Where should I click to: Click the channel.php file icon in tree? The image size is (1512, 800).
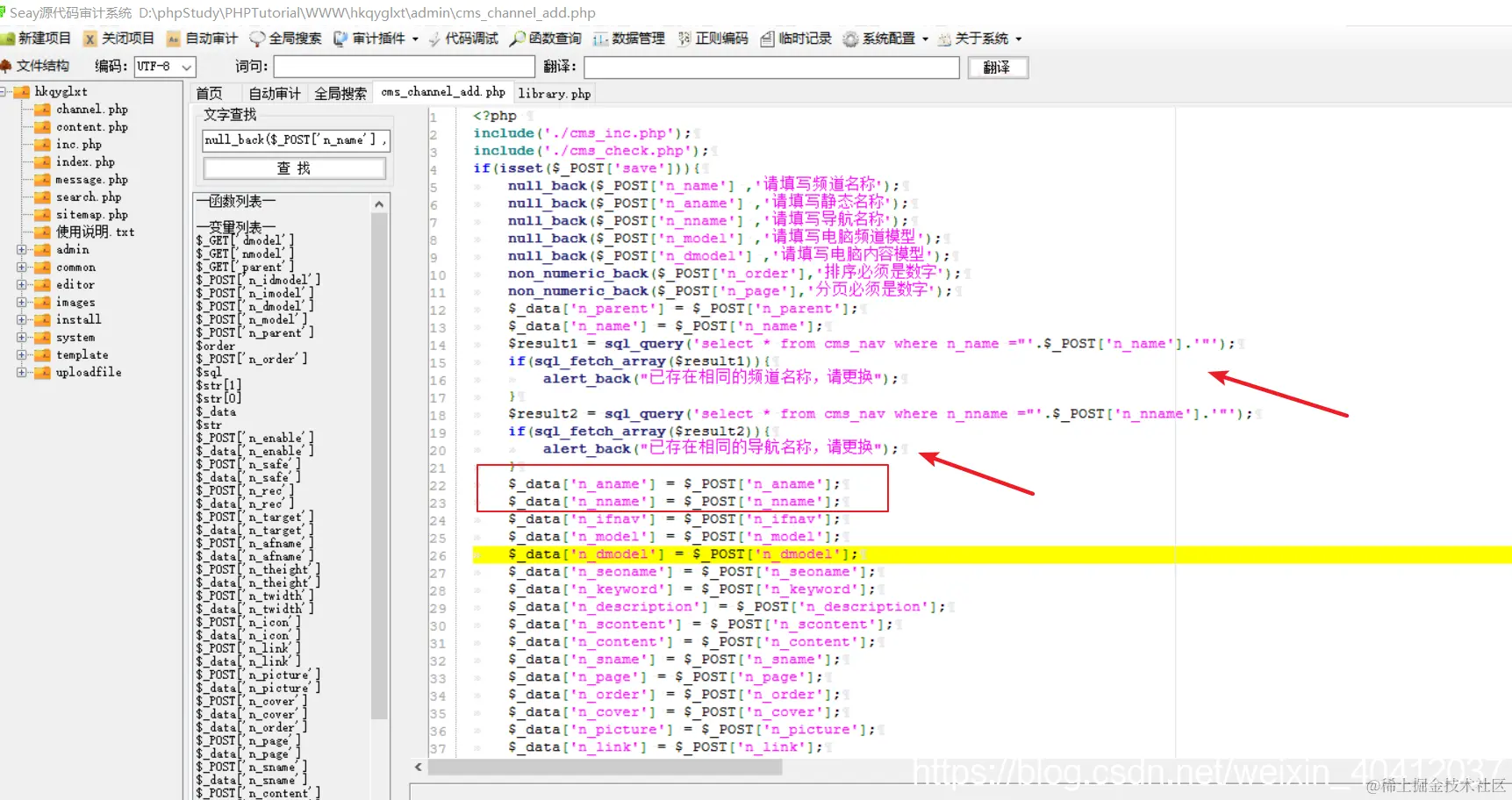point(42,110)
